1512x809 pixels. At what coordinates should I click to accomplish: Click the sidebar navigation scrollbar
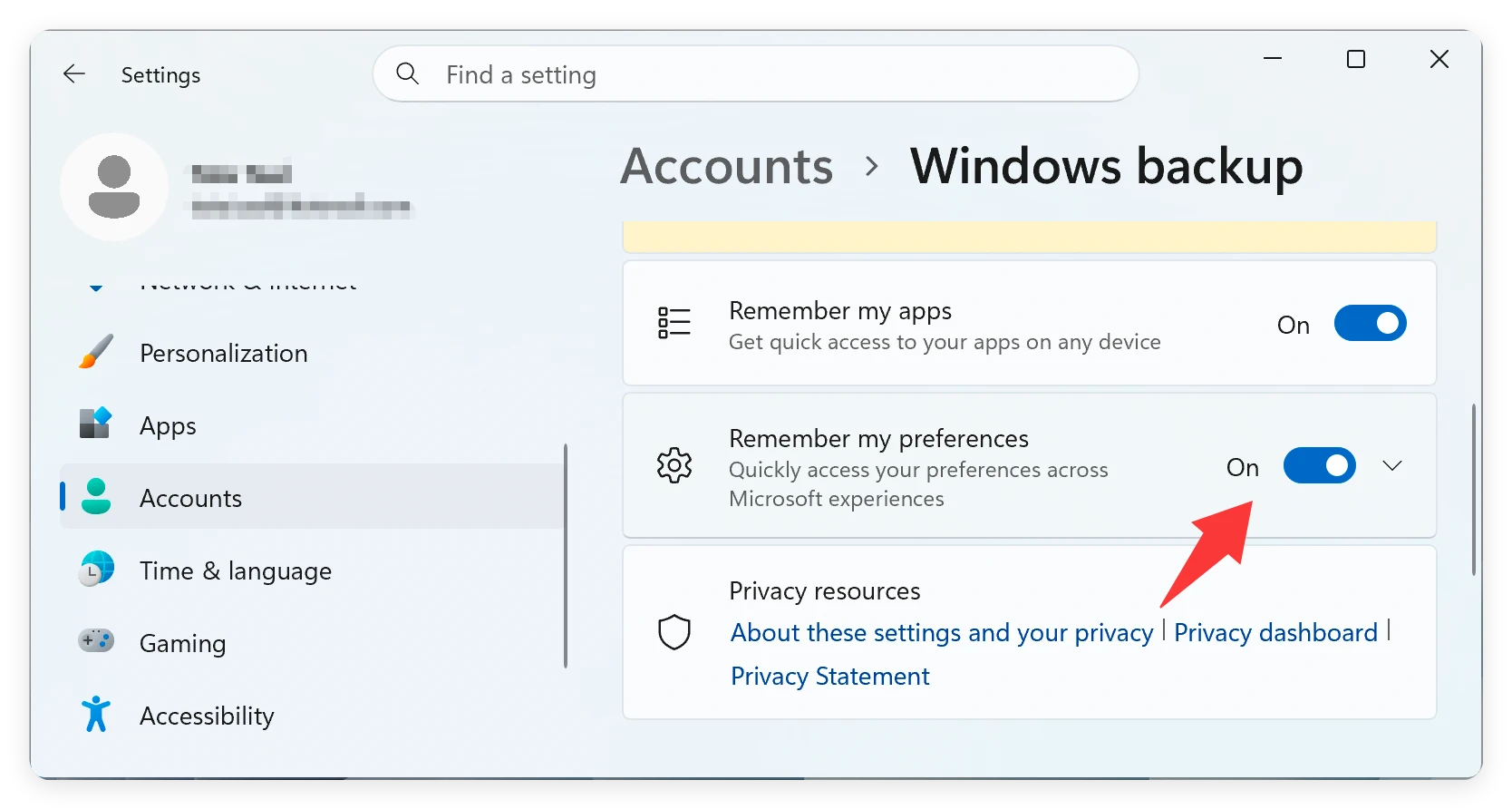coord(566,556)
